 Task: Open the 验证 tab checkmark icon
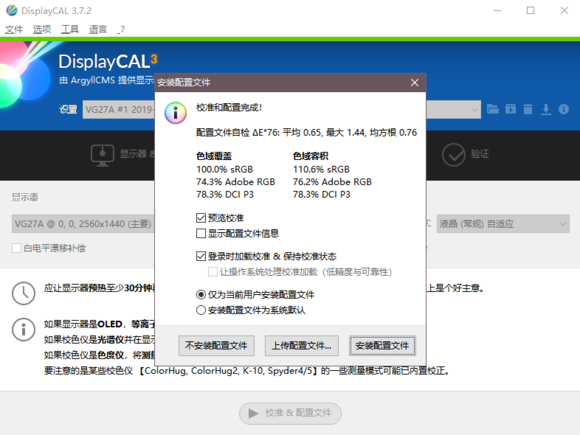point(453,155)
